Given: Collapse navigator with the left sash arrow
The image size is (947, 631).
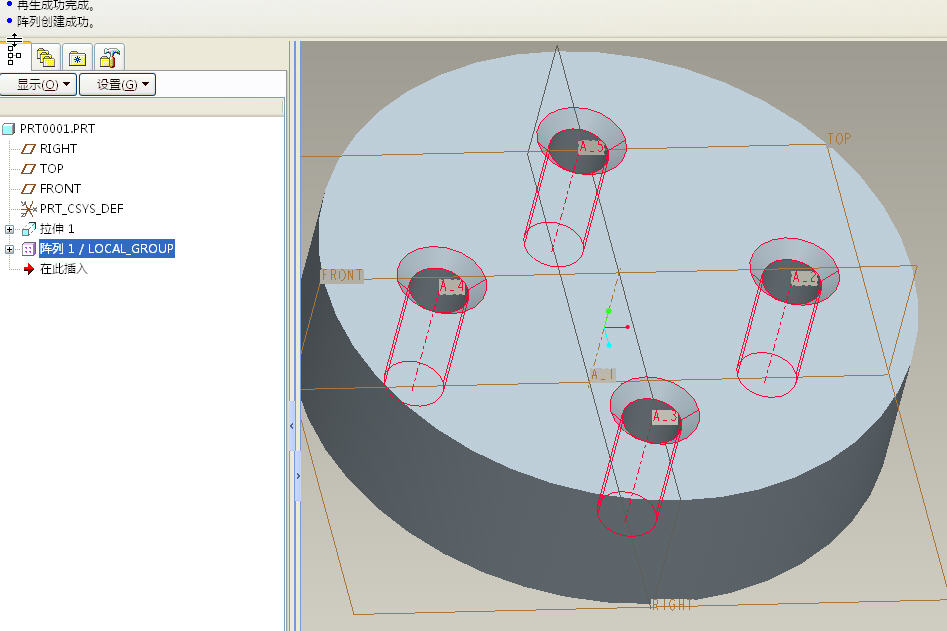Looking at the screenshot, I should [x=292, y=426].
